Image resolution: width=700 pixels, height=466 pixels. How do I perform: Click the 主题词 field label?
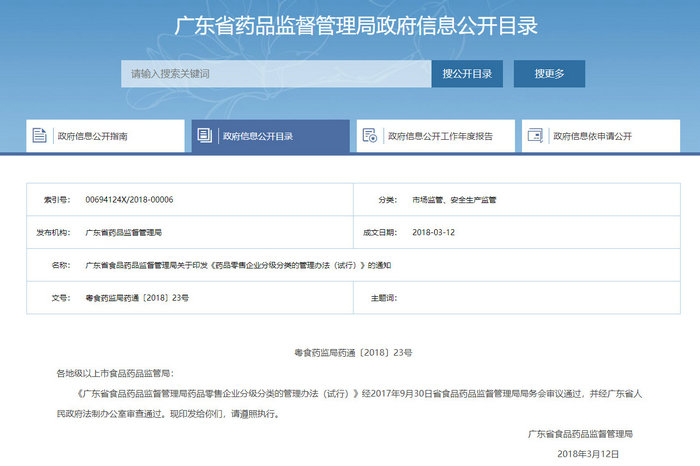[x=384, y=298]
